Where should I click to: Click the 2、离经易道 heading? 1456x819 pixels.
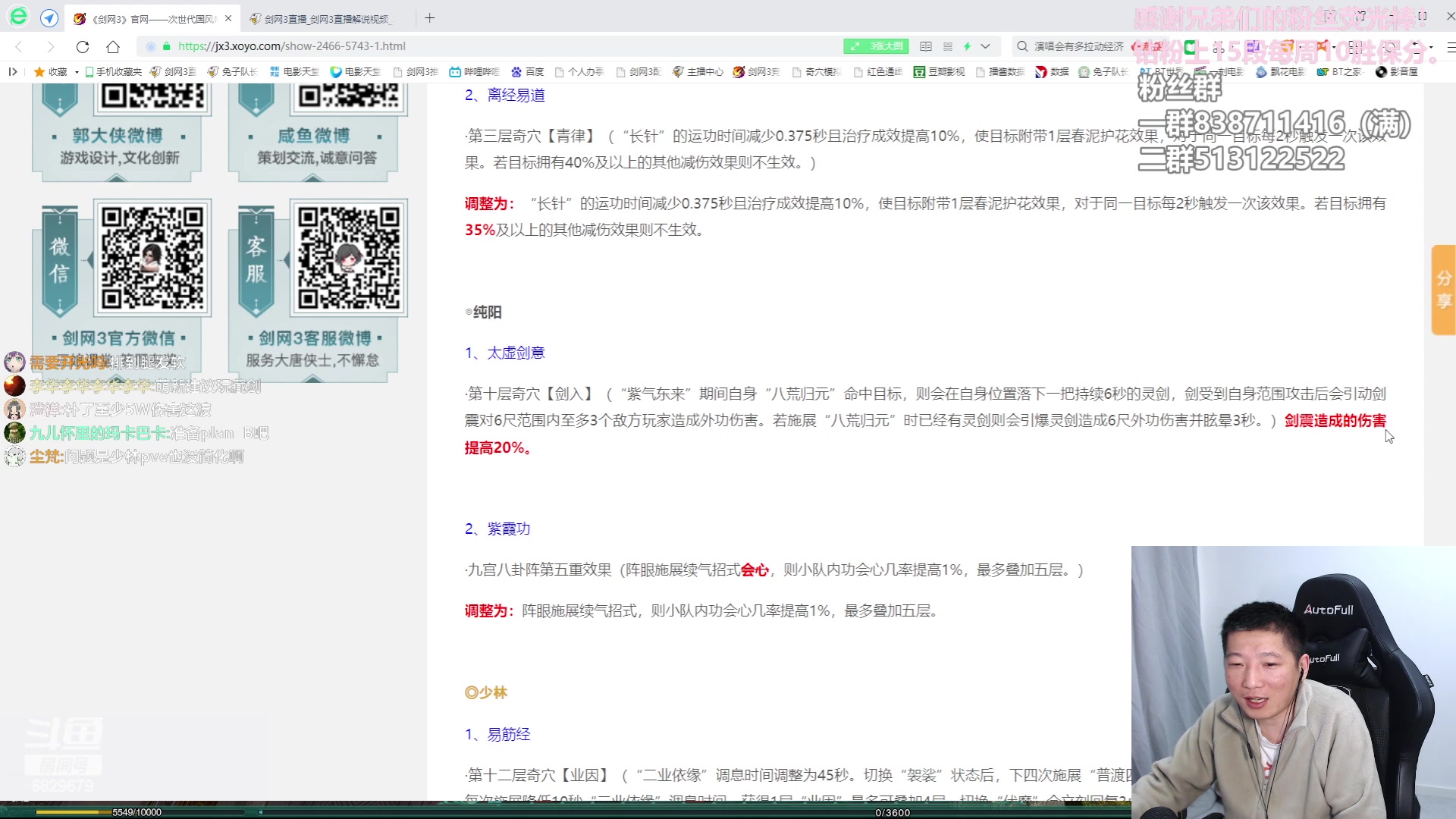[505, 96]
